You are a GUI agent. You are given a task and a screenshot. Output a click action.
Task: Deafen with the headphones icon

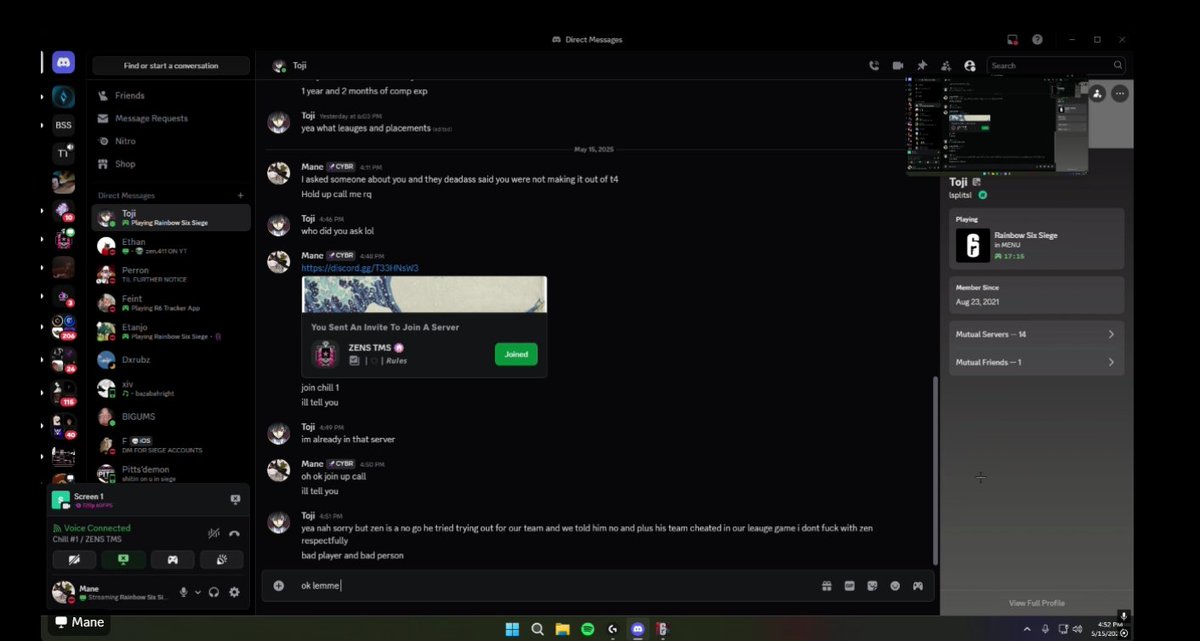[214, 592]
